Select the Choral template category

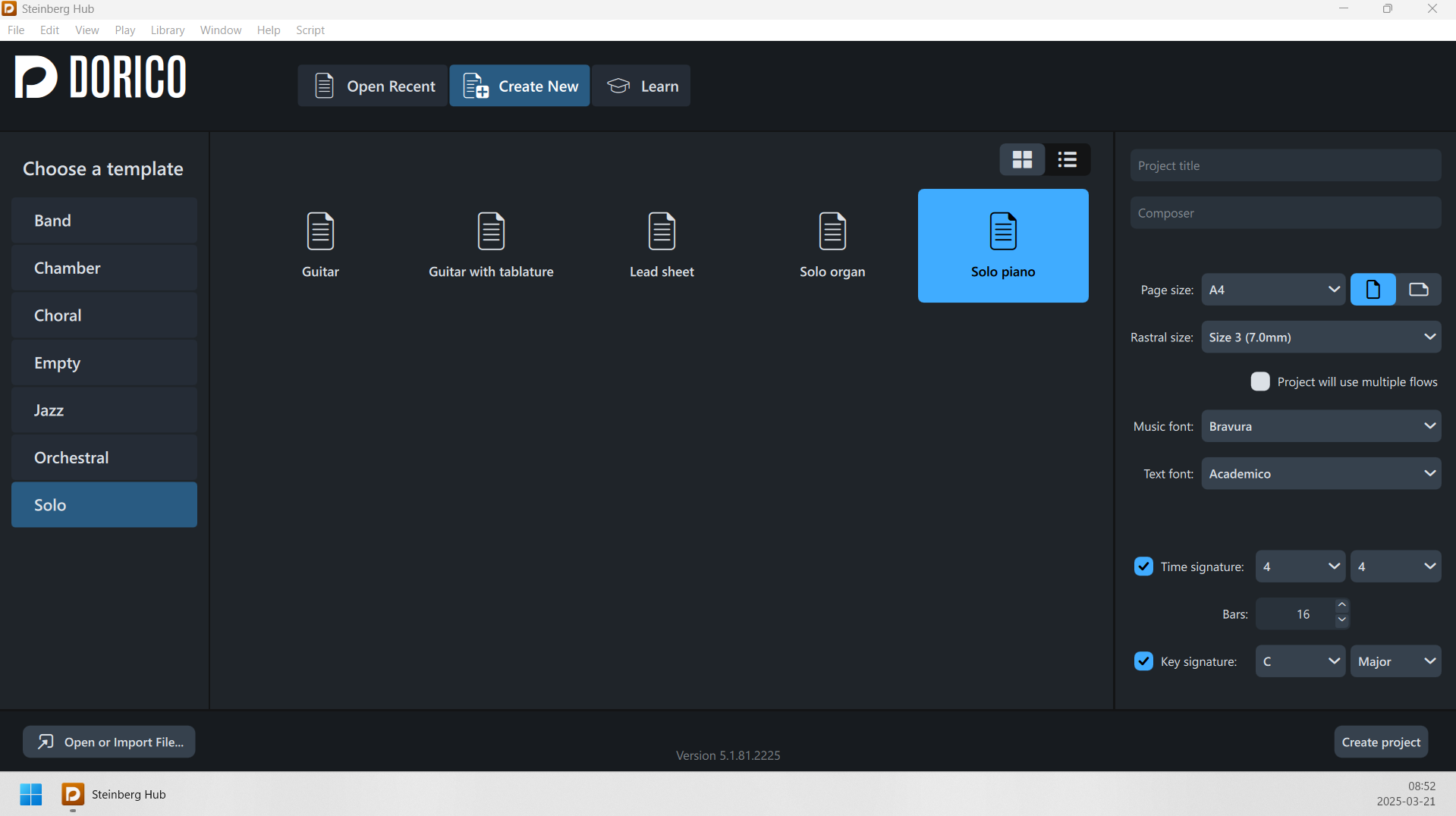click(104, 315)
